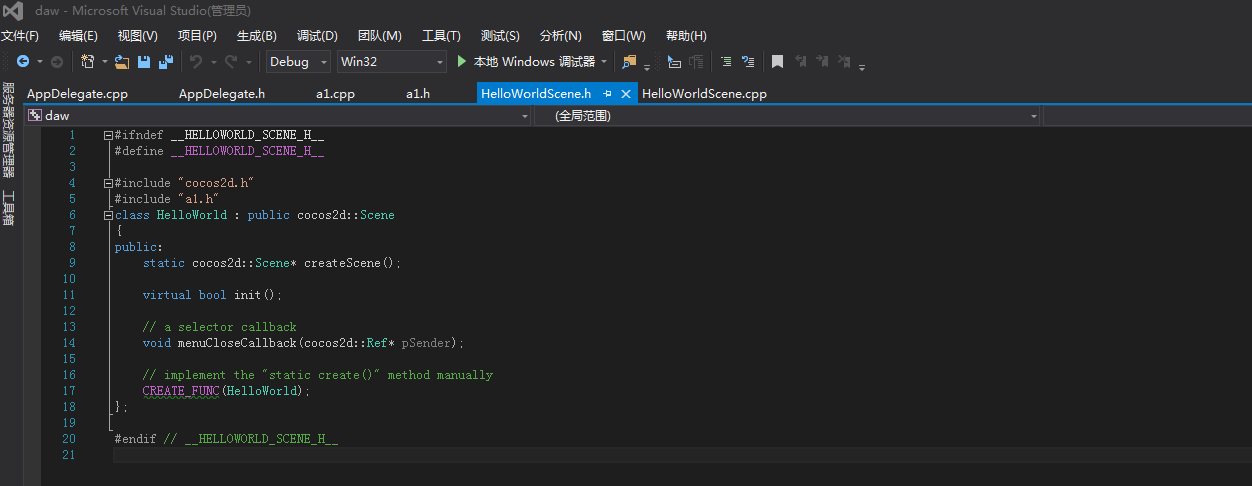Open the Win32 platform dropdown

coord(391,62)
